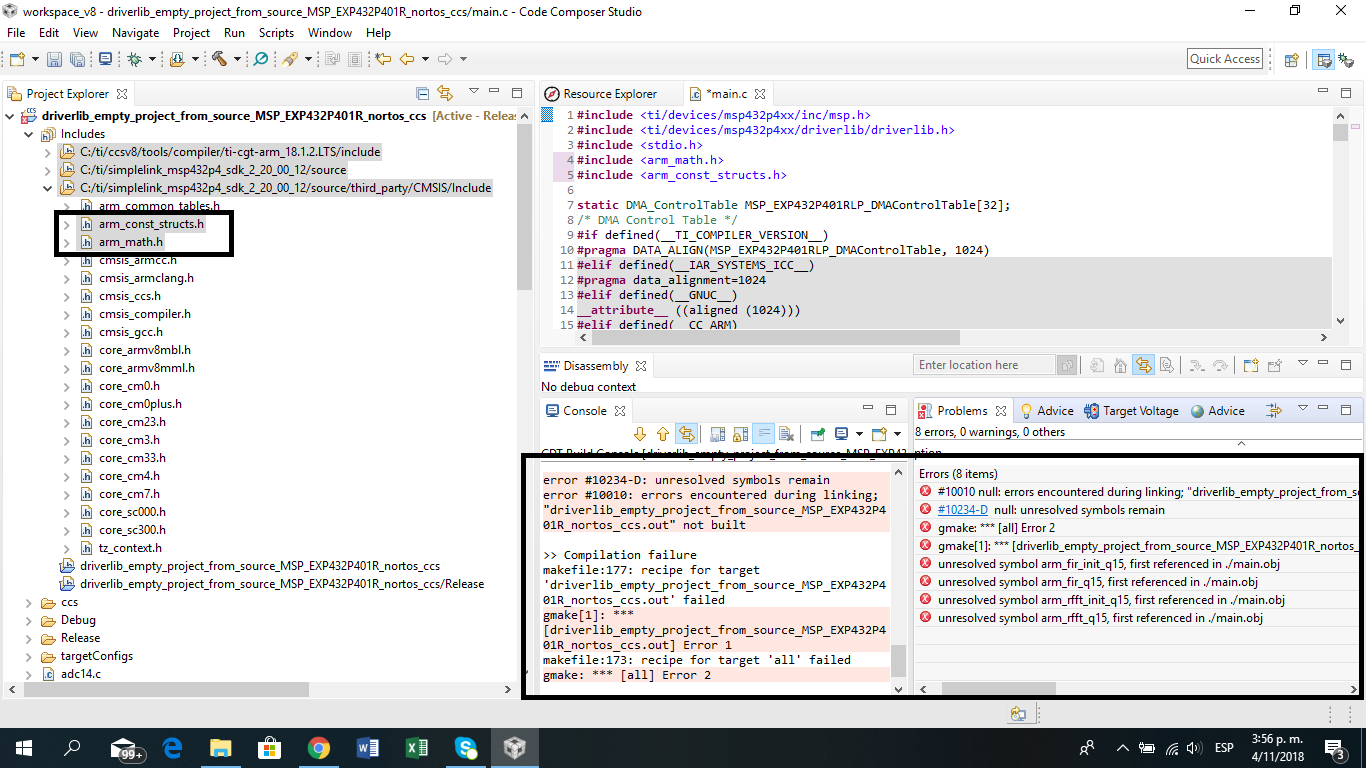Viewport: 1366px width, 768px height.
Task: Open the Run menu
Action: coord(234,33)
